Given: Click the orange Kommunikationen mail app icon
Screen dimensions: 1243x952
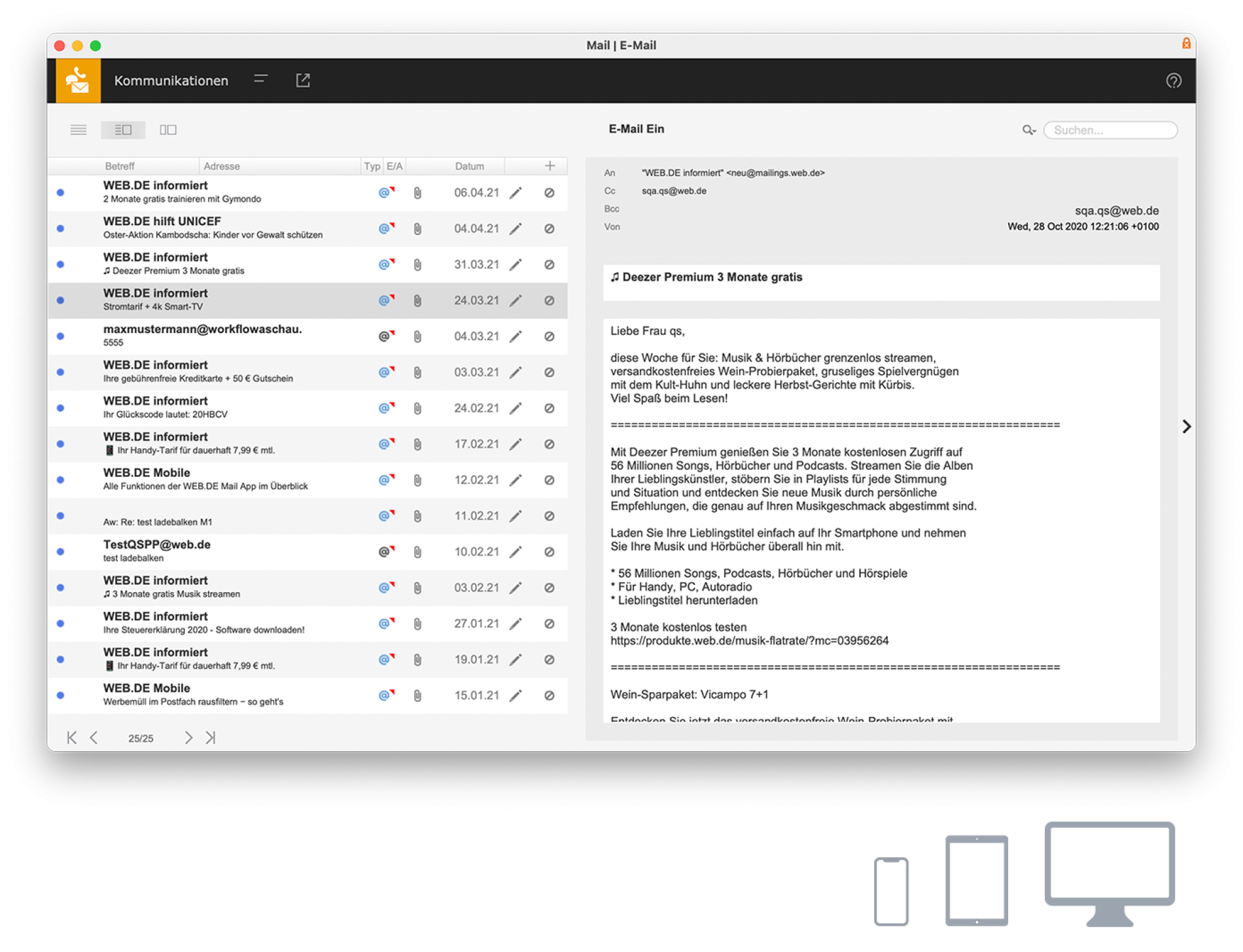Looking at the screenshot, I should click(x=78, y=80).
